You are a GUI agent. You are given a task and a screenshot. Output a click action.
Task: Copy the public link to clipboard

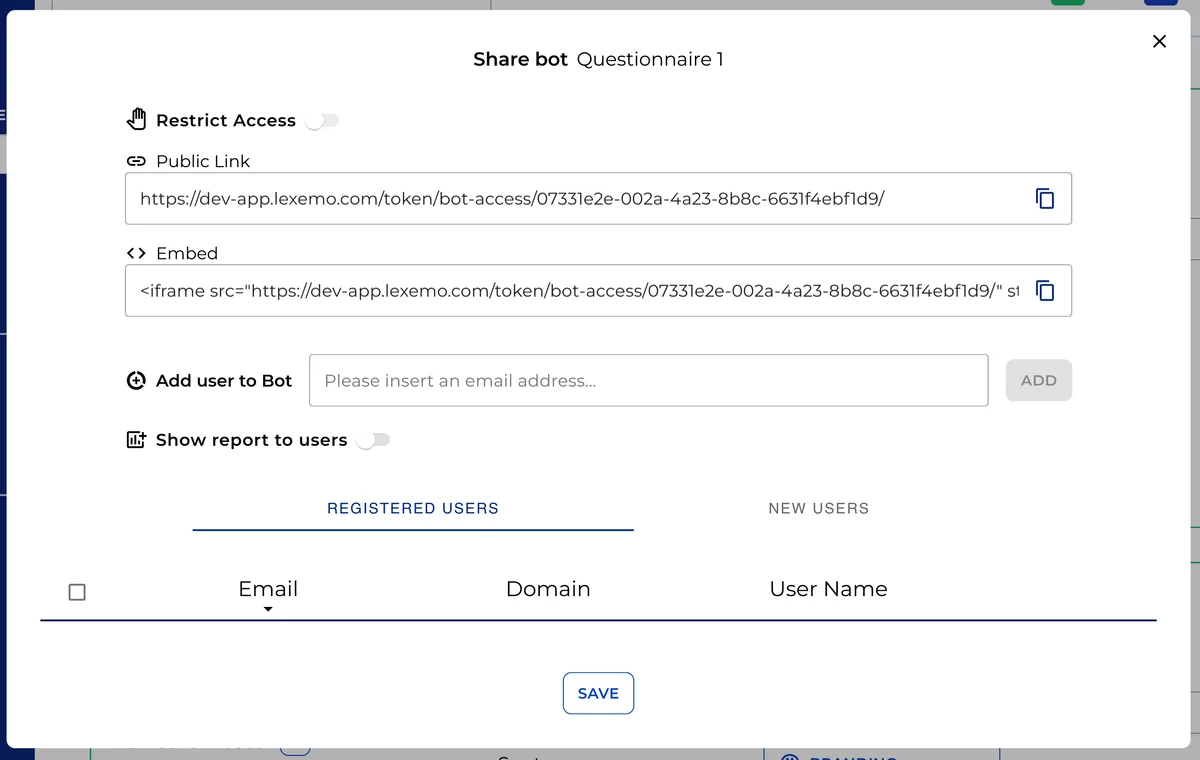click(1044, 198)
